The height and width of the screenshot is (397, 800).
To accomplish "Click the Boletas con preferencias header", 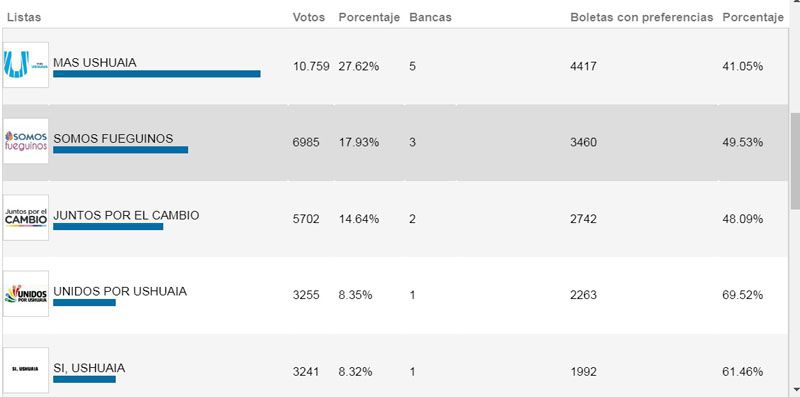I will pos(641,17).
